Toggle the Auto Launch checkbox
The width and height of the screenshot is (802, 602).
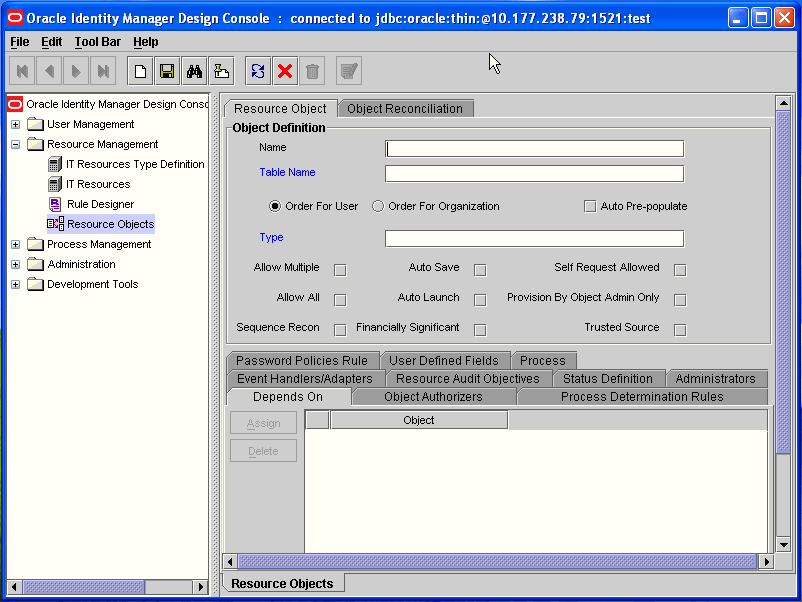480,300
